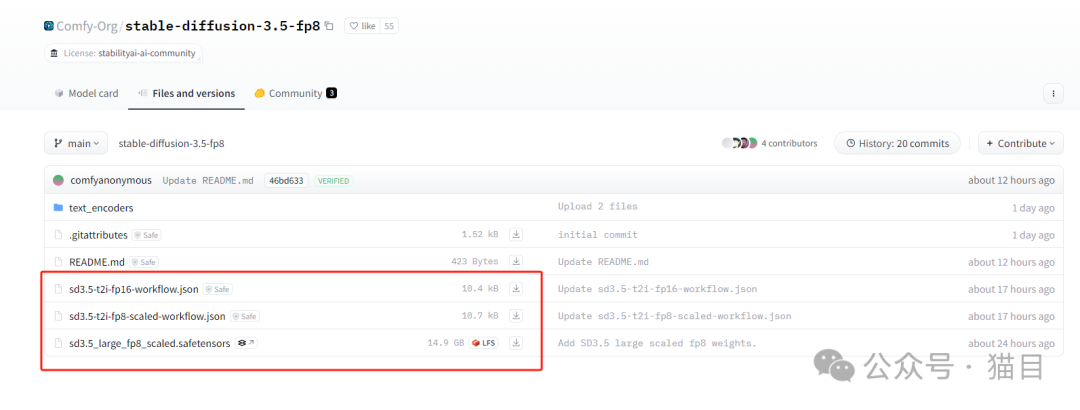Download sd3.5_large_fp8_scaled.safetensors

(516, 342)
